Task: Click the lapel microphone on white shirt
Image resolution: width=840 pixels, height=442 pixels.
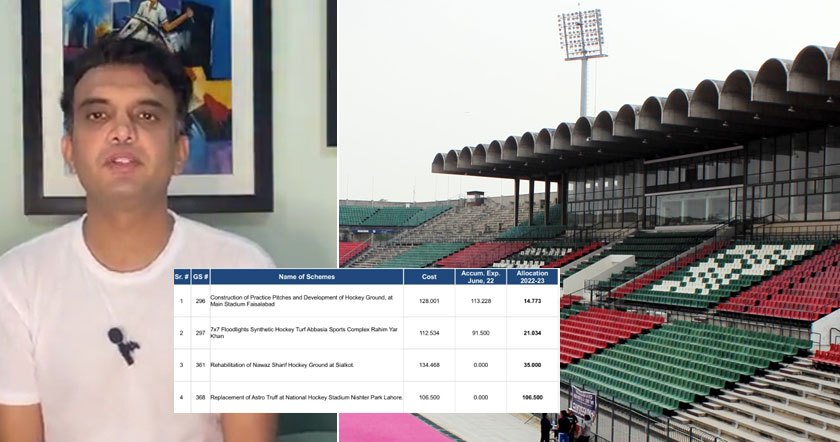Action: point(123,346)
